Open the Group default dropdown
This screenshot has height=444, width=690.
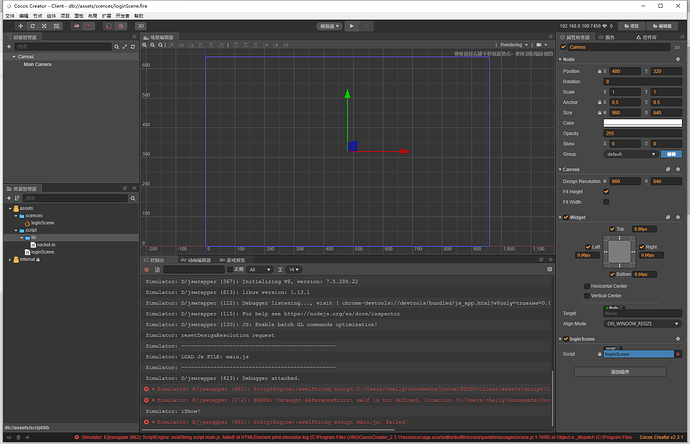[631, 154]
